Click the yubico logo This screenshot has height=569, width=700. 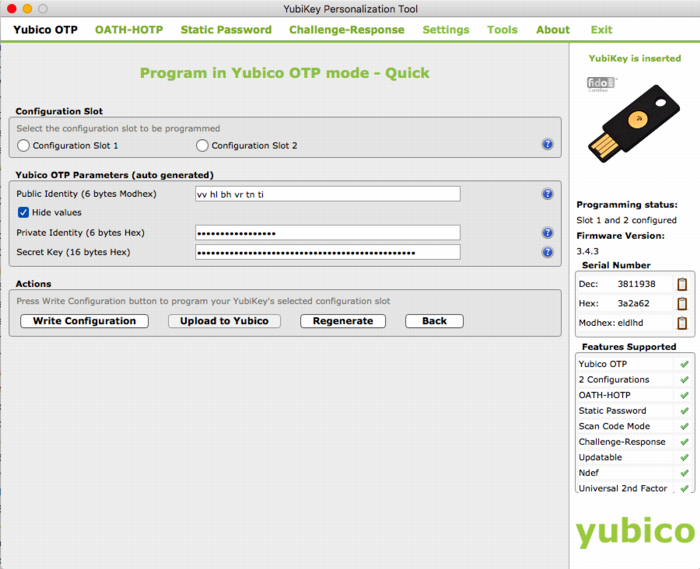tap(635, 532)
